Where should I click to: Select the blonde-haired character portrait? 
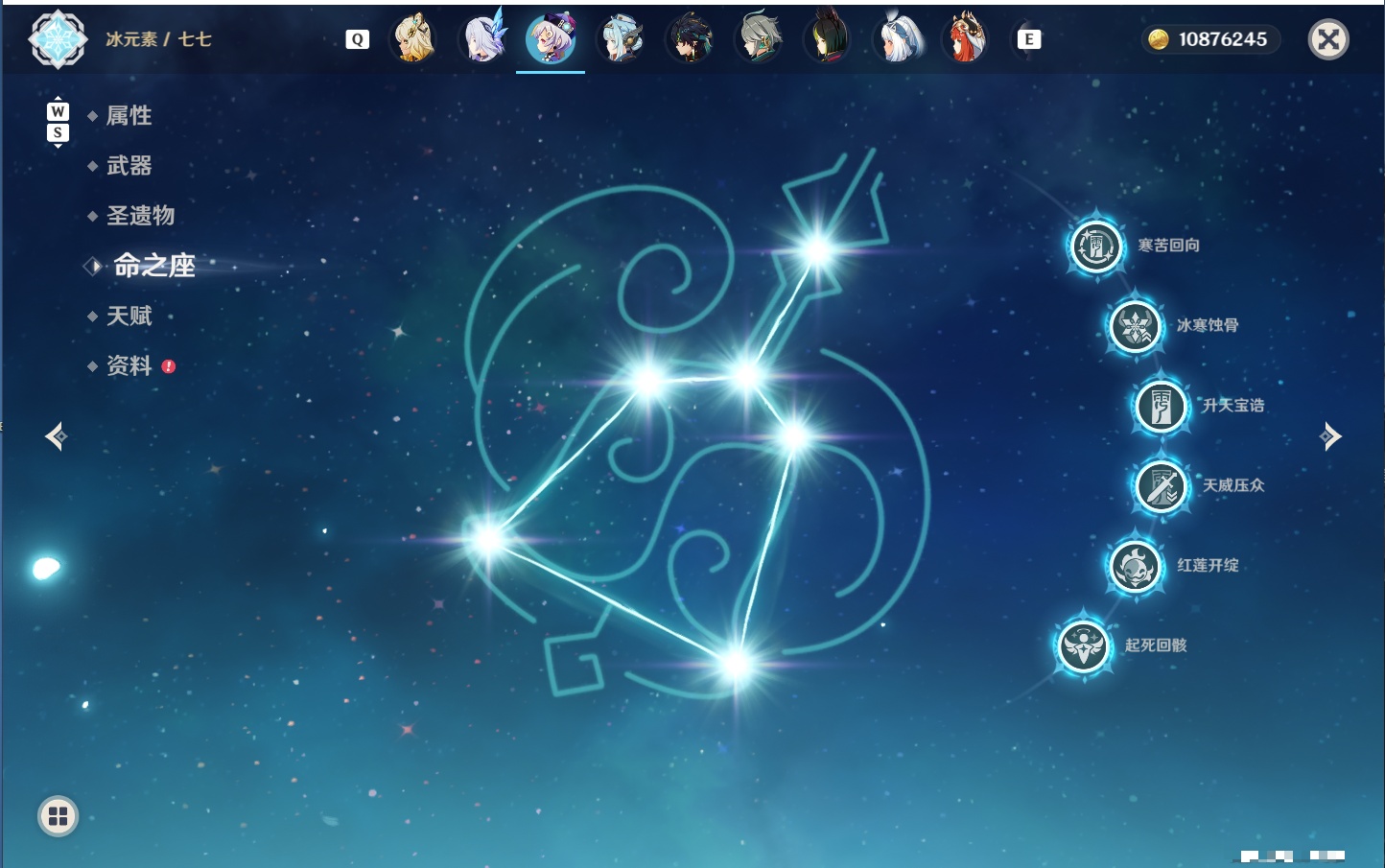pos(414,39)
